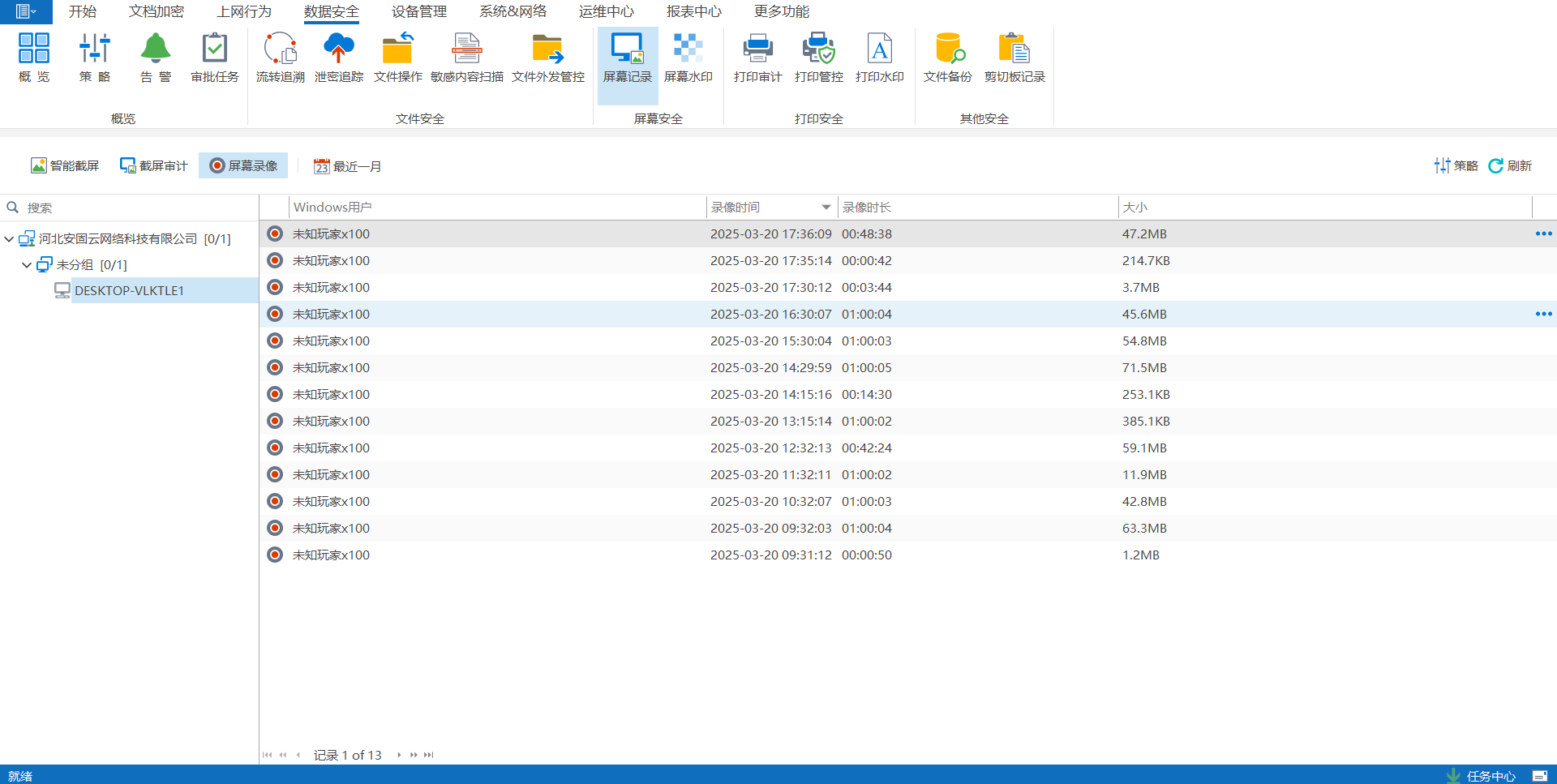Switch to 智能截屏 smart screenshot view
This screenshot has width=1557, height=784.
click(x=65, y=165)
